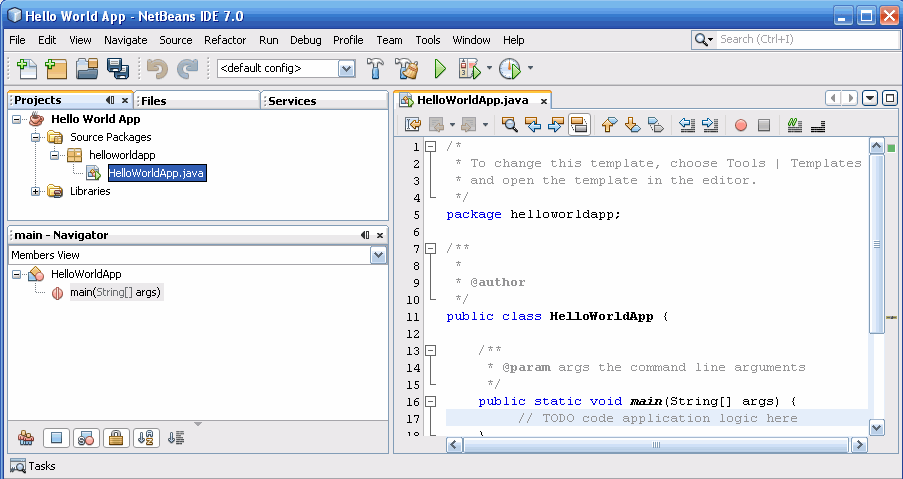Click the Uncomment icon in the editor toolbar

pos(818,126)
